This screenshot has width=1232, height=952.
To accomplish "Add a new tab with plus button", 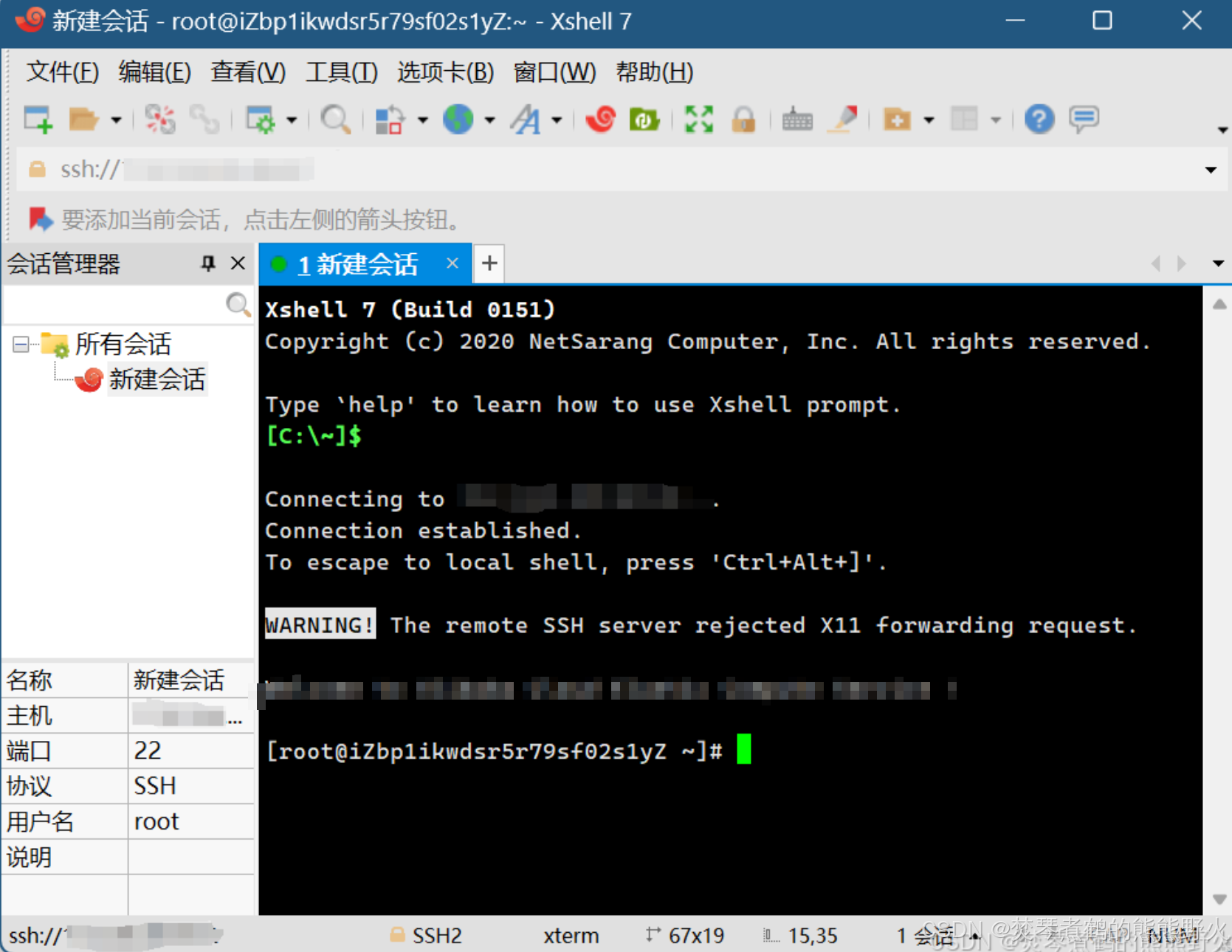I will point(489,263).
